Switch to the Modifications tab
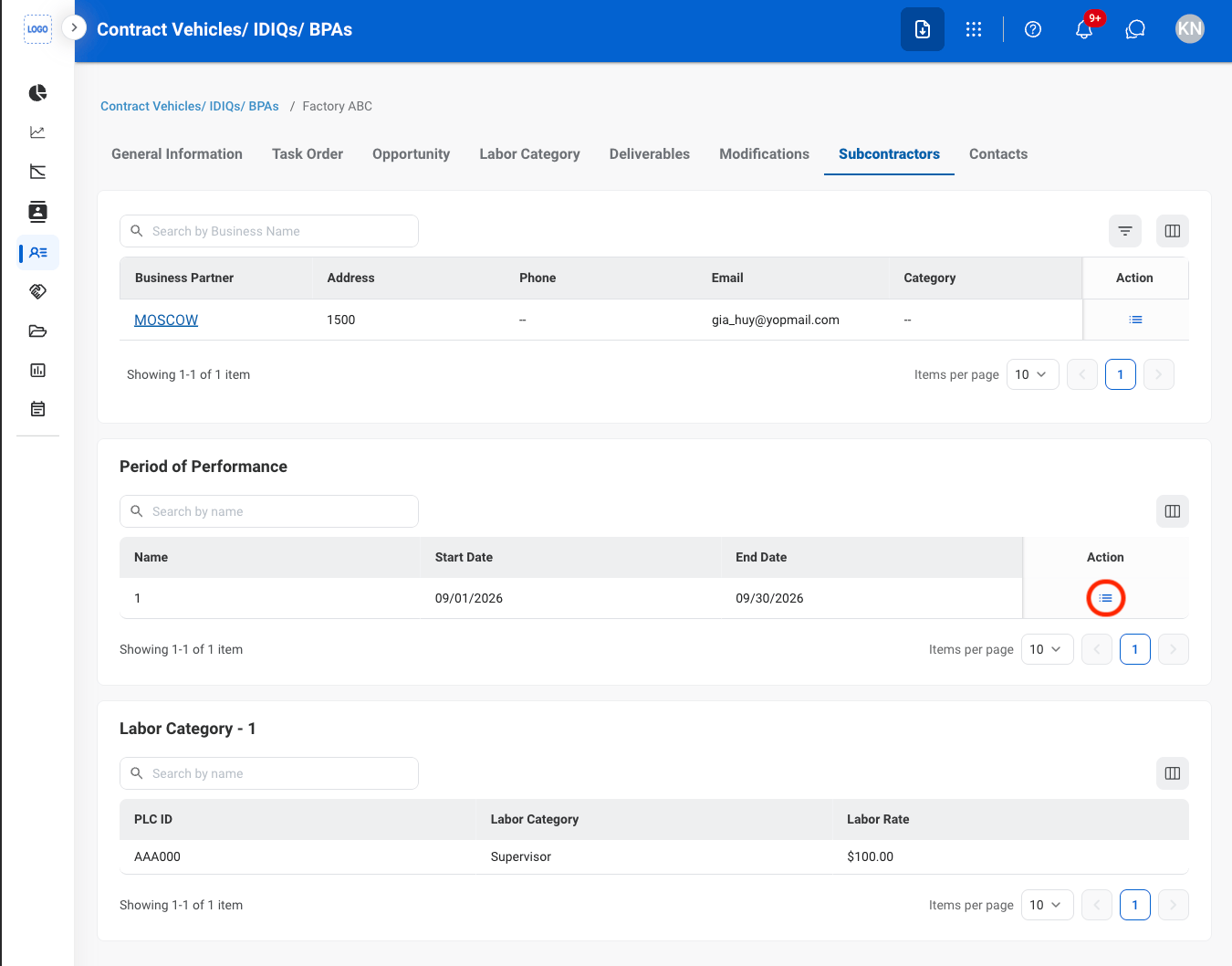Viewport: 1232px width, 966px height. pos(765,154)
